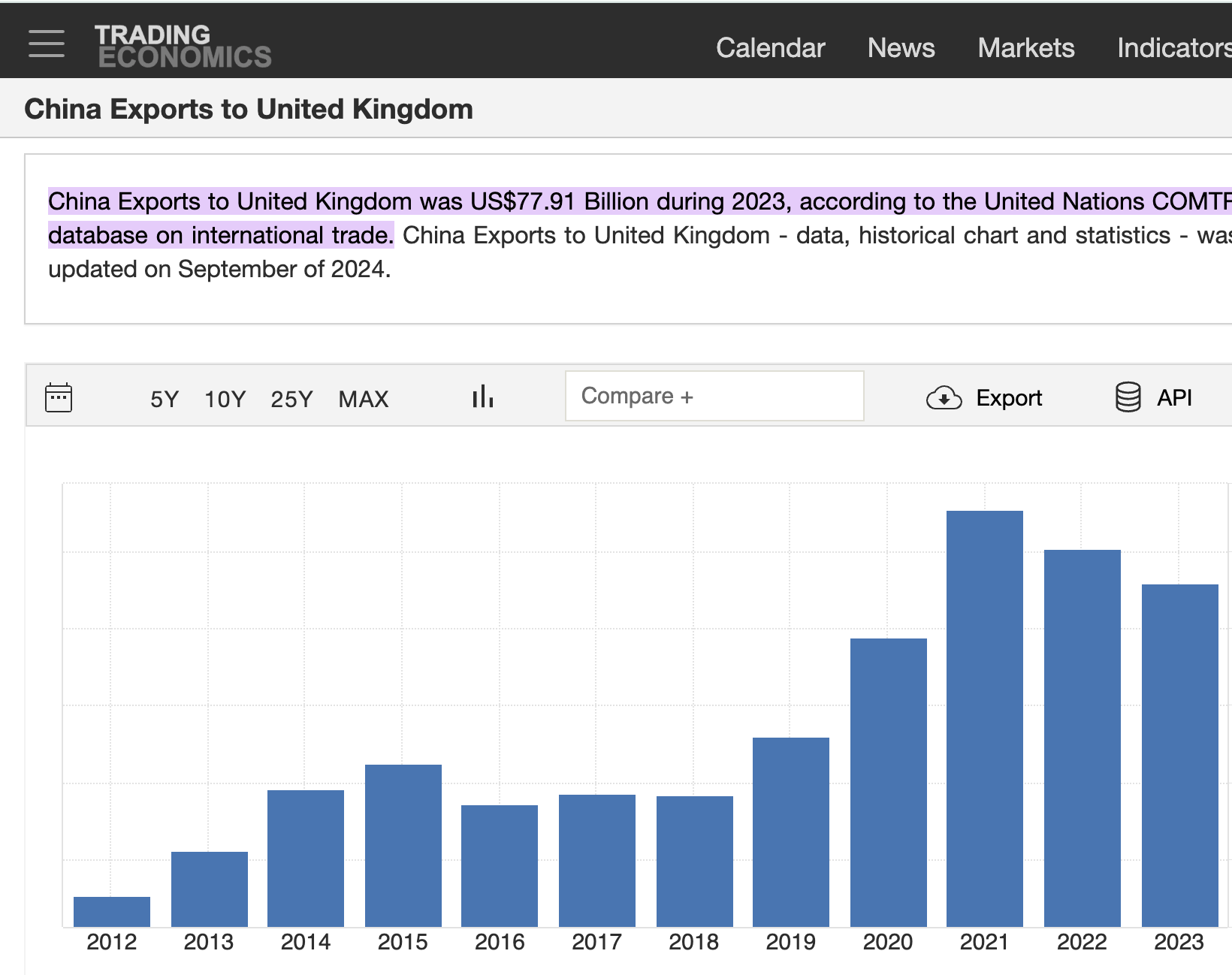
Task: Click the 2023 axis label
Action: pos(1179,942)
